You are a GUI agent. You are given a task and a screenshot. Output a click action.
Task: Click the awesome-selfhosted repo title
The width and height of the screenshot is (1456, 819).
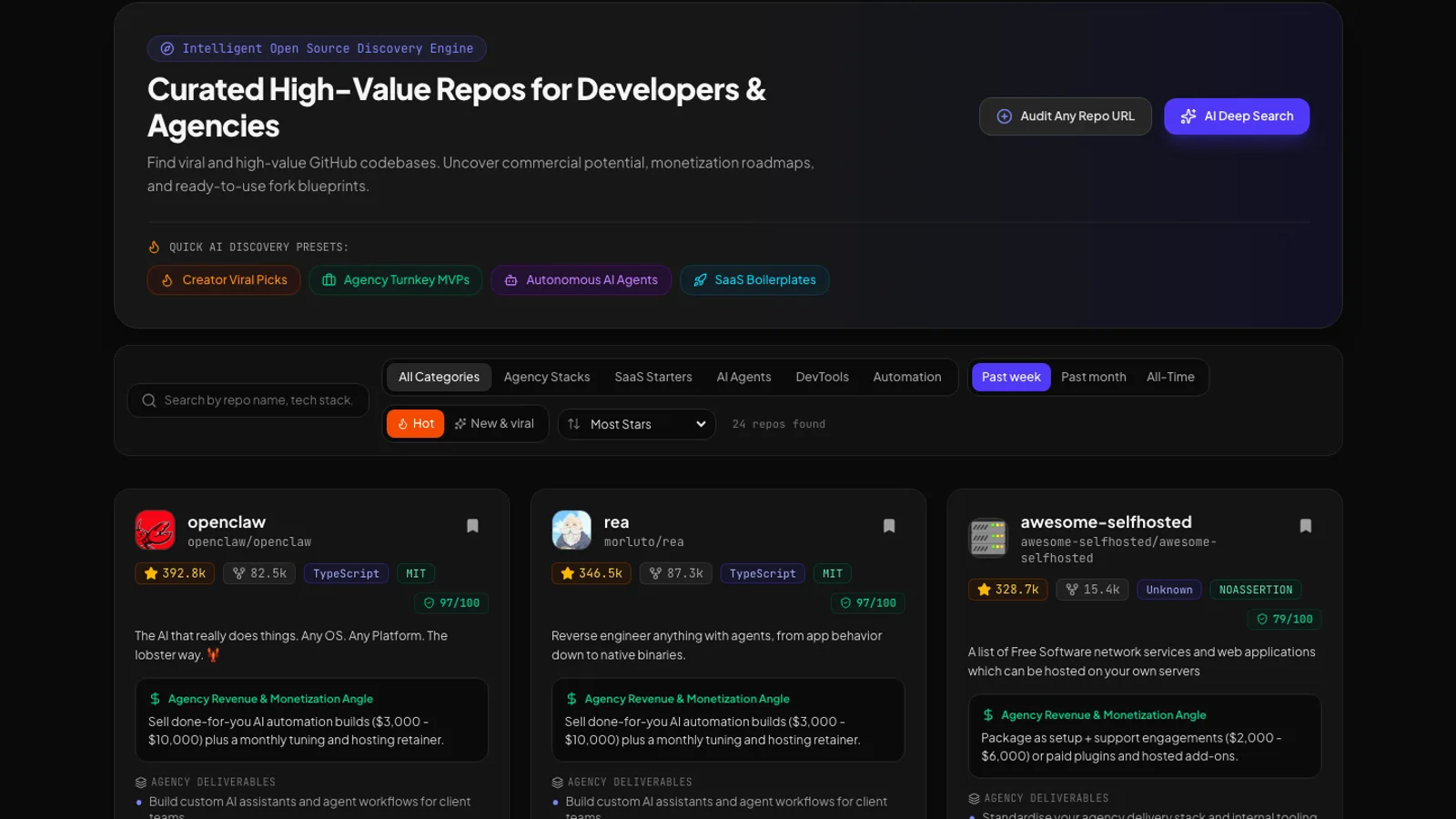coord(1106,522)
